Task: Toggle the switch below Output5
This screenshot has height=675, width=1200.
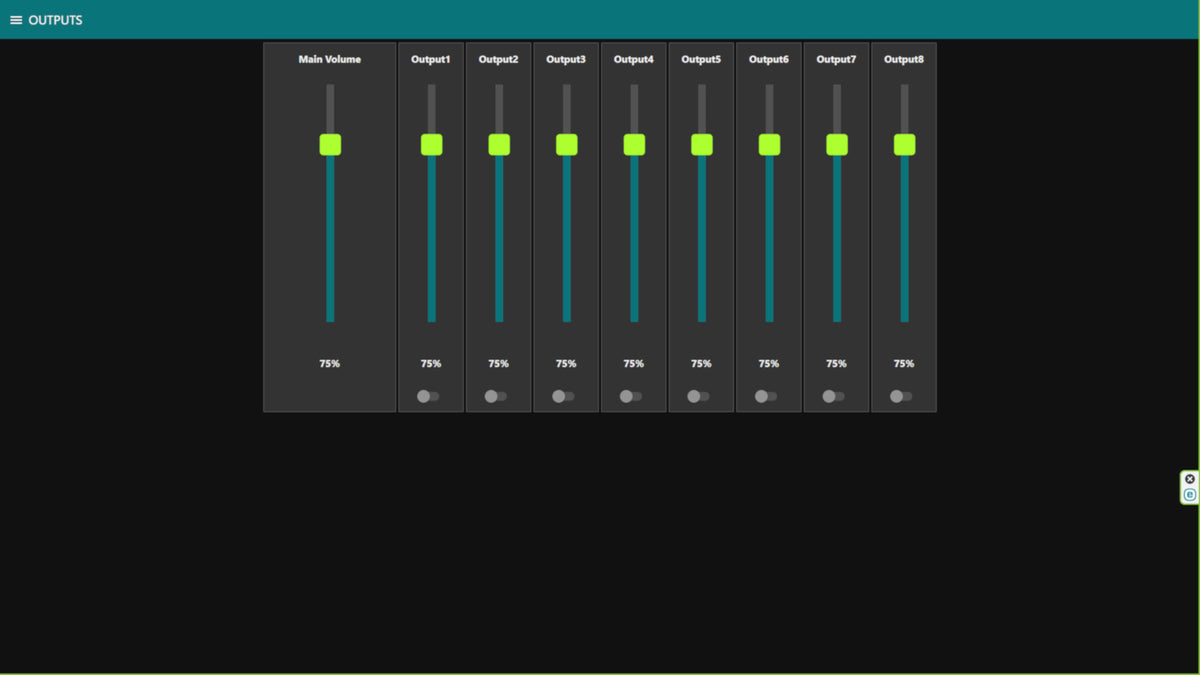Action: [x=699, y=396]
